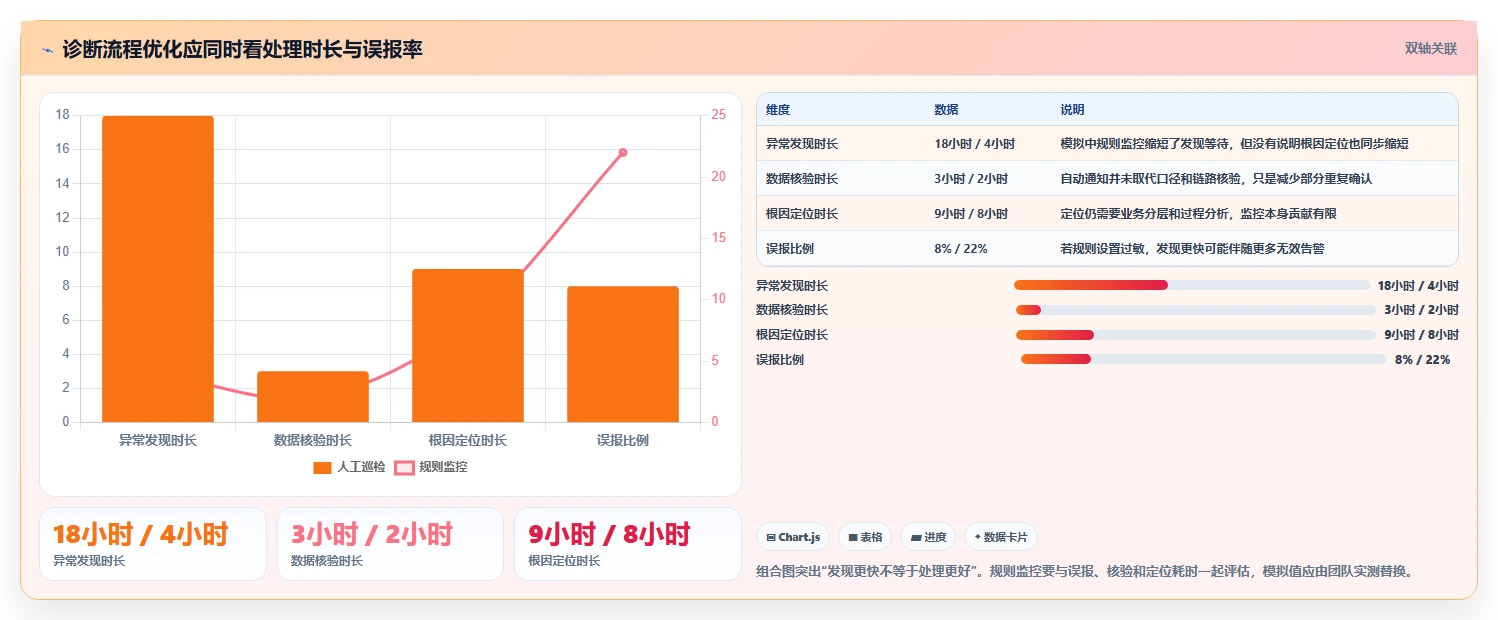The width and height of the screenshot is (1498, 620).
Task: Click the 18小时 / 4小时 data card
Action: [153, 544]
